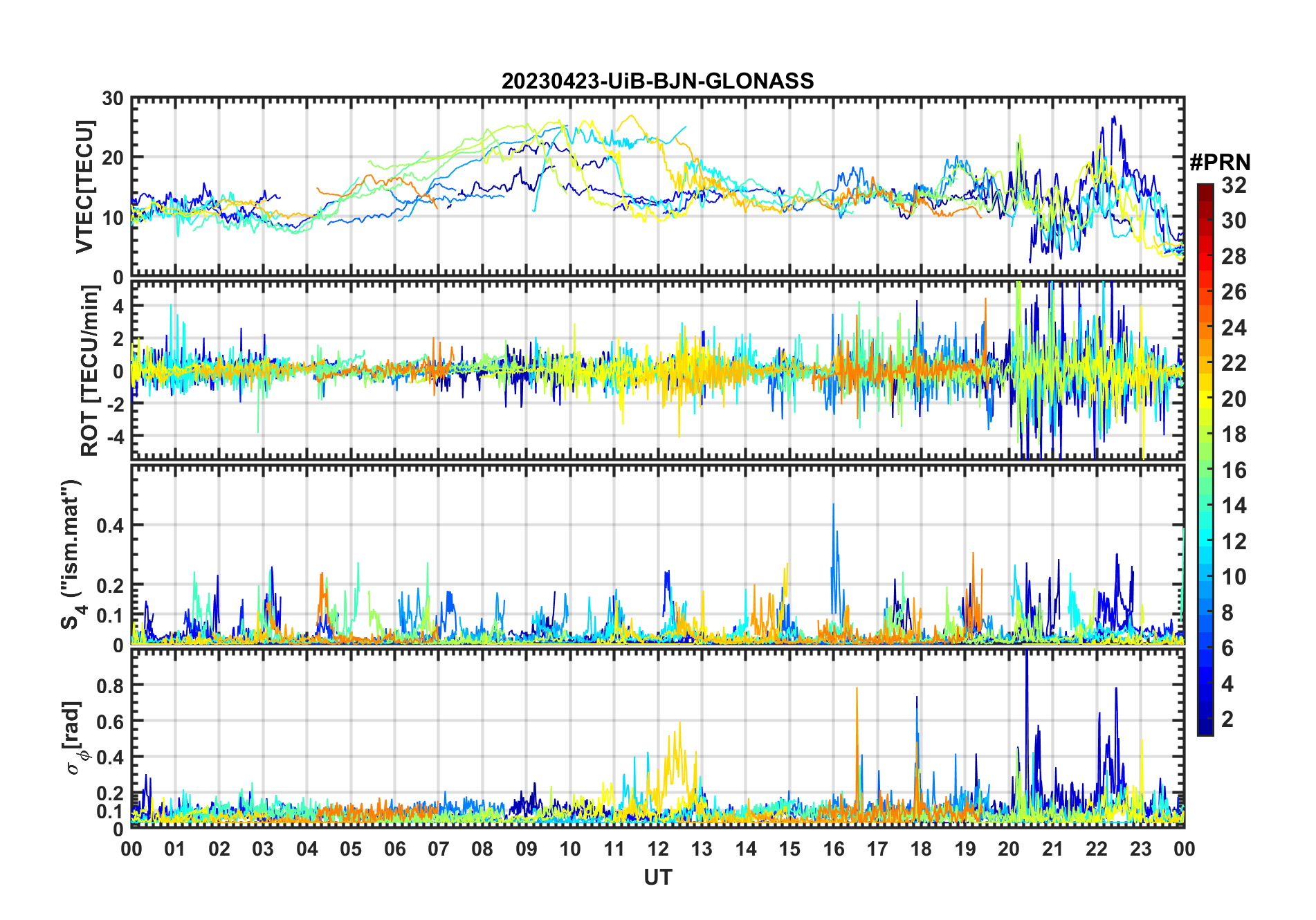1316x920 pixels.
Task: Click the 30 tick label on the VTEC axis
Action: pos(113,99)
